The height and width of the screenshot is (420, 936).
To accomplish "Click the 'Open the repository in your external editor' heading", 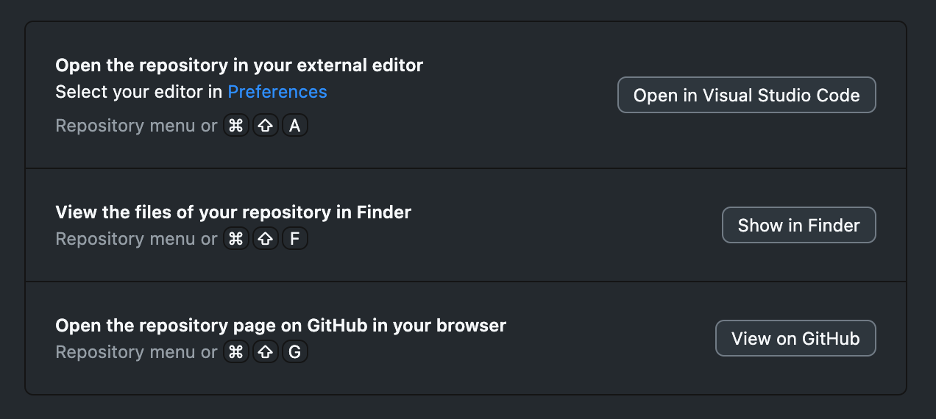I will [x=239, y=65].
